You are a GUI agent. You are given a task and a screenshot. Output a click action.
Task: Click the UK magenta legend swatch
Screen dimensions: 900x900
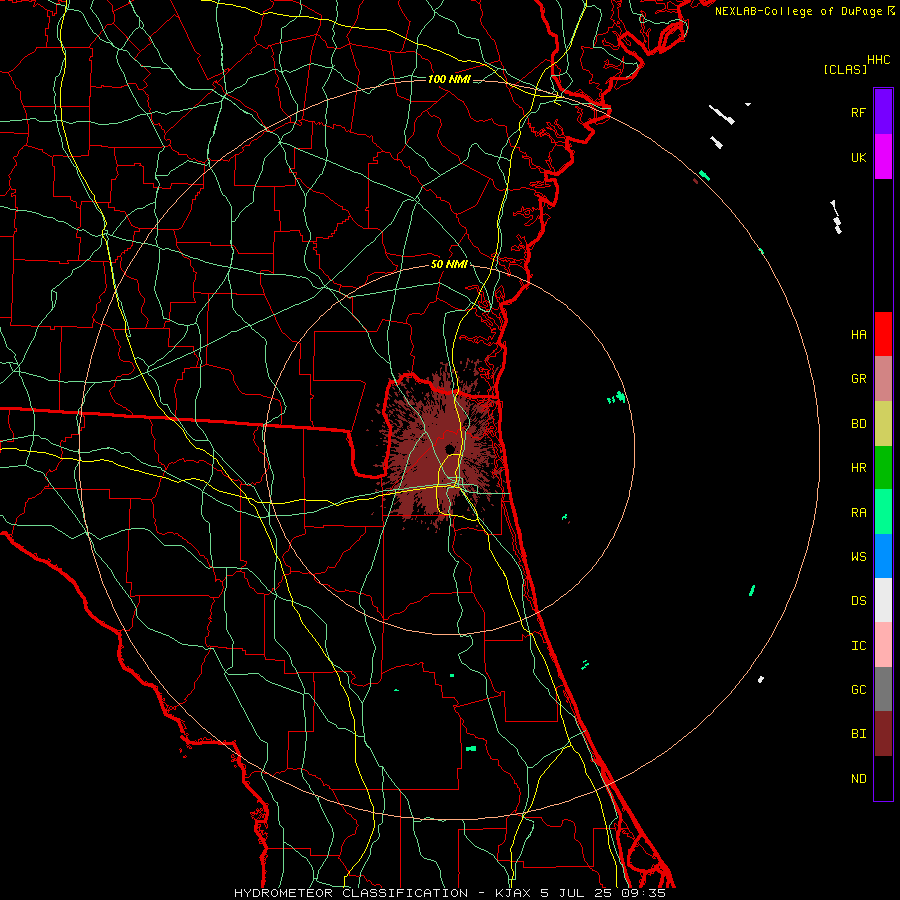pyautogui.click(x=883, y=157)
